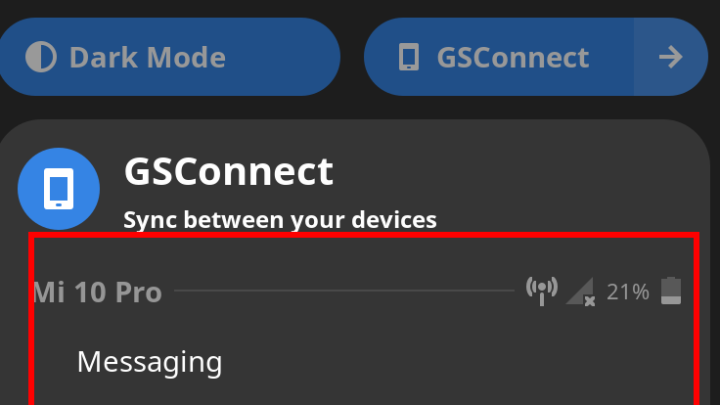The width and height of the screenshot is (720, 405).
Task: Select the Mi 10 Pro device label
Action: point(98,292)
